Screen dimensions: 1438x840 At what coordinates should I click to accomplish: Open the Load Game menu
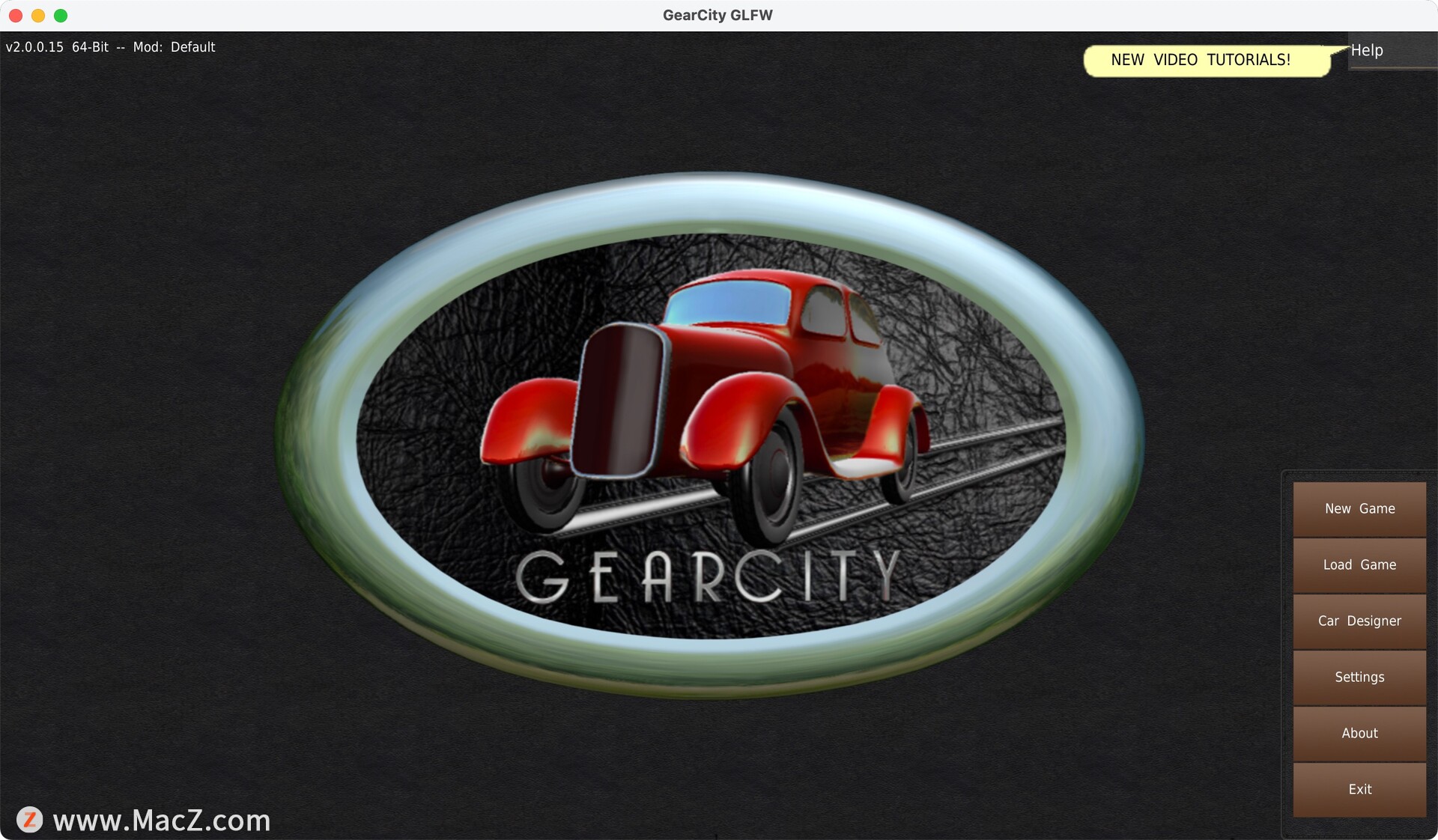tap(1359, 565)
